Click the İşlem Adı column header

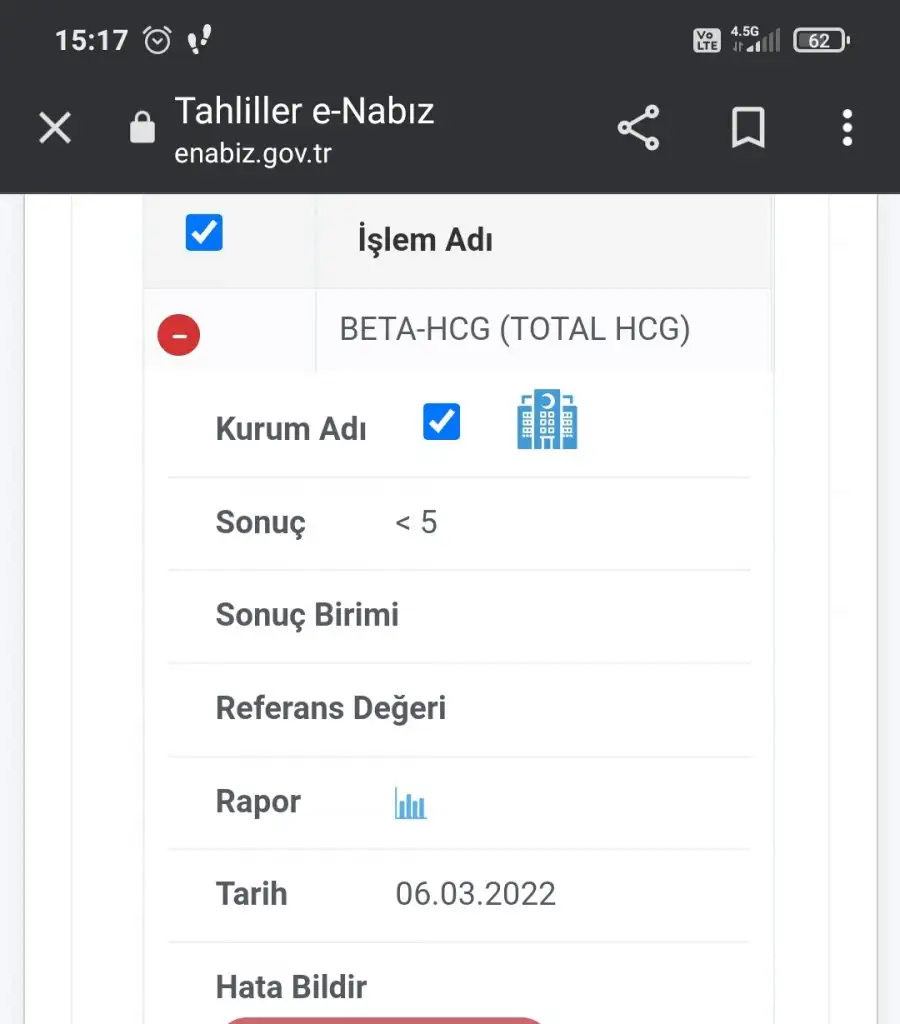(425, 240)
